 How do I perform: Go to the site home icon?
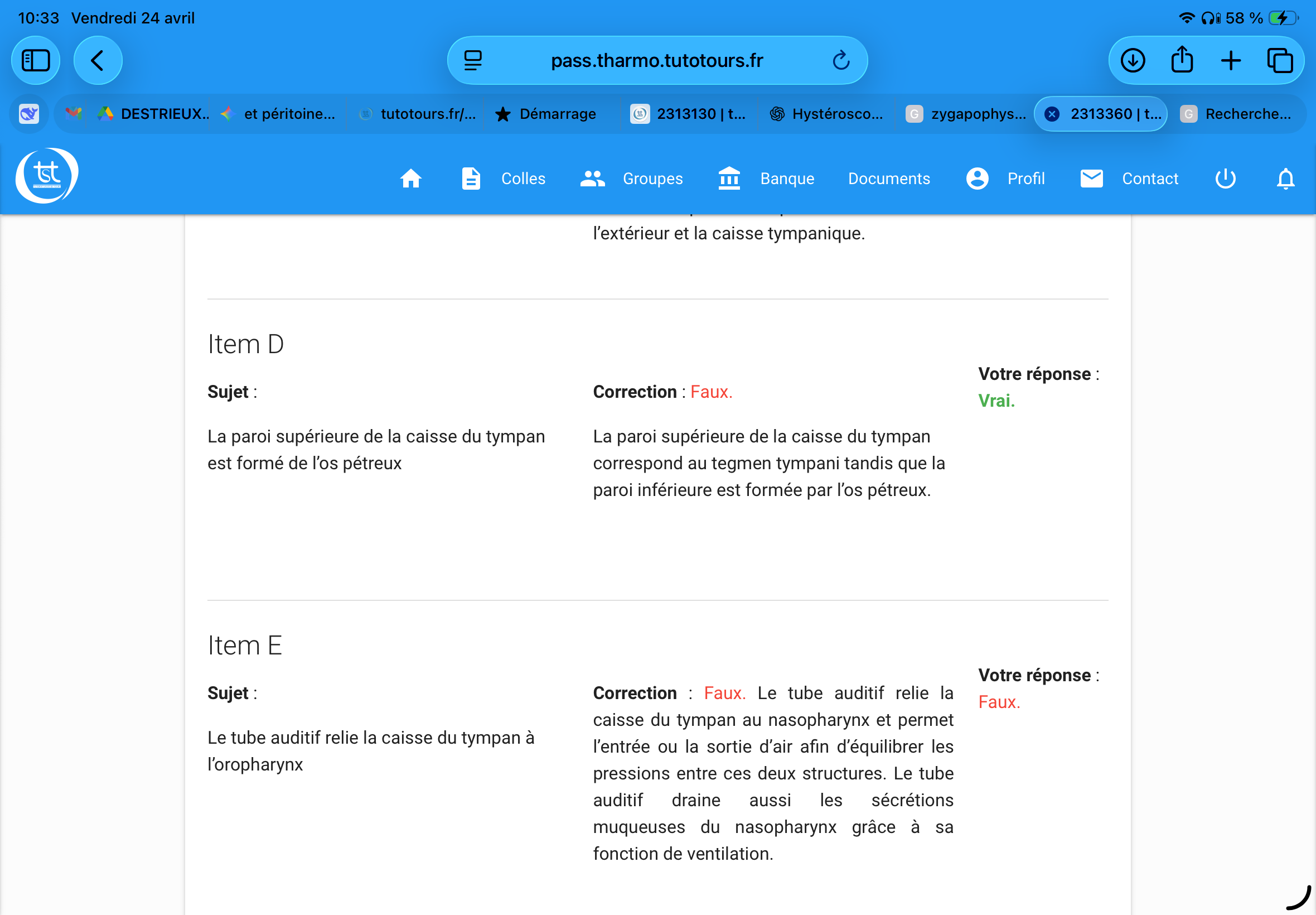(411, 179)
